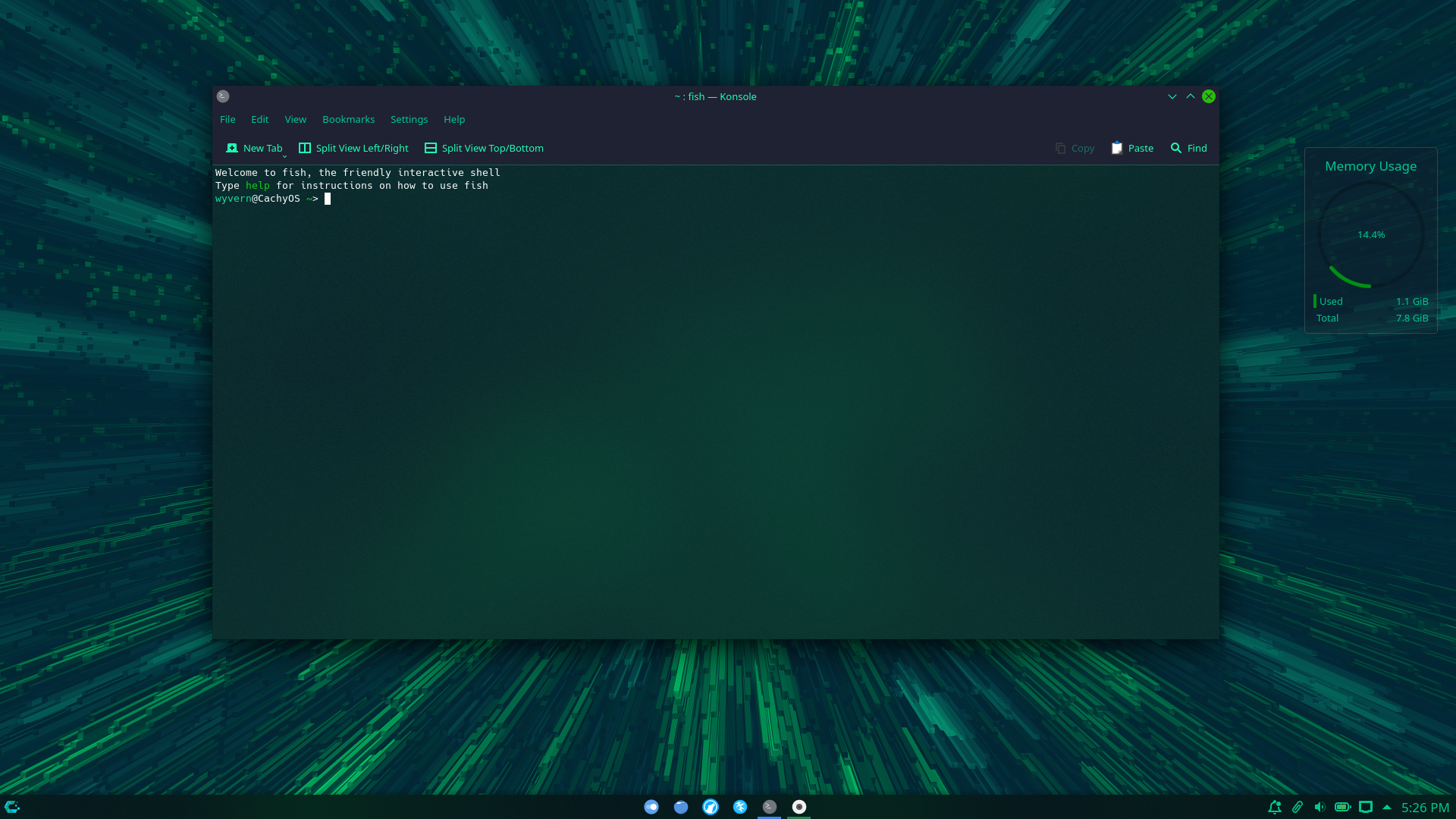This screenshot has height=819, width=1456.
Task: Open the CachyOS launcher at bottom left
Action: [x=13, y=805]
